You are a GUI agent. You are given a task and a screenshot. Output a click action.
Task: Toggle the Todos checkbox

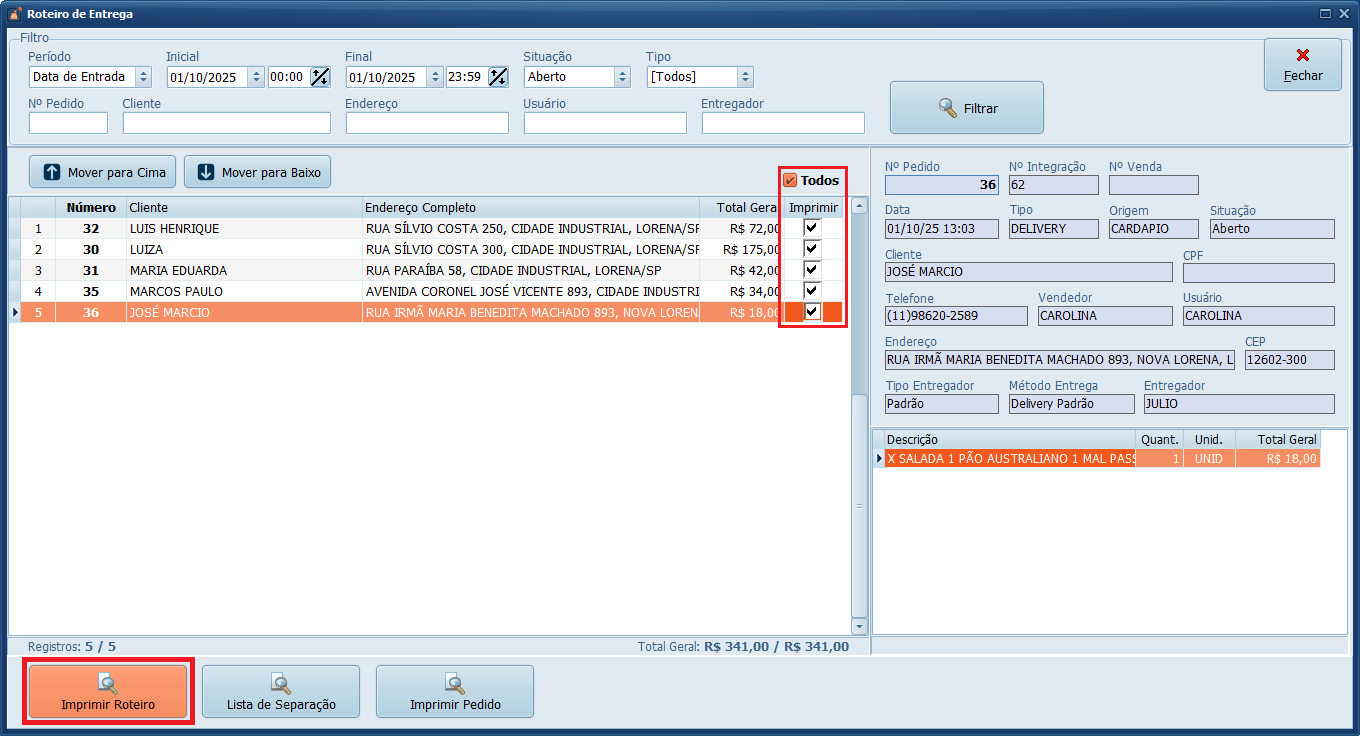(790, 180)
